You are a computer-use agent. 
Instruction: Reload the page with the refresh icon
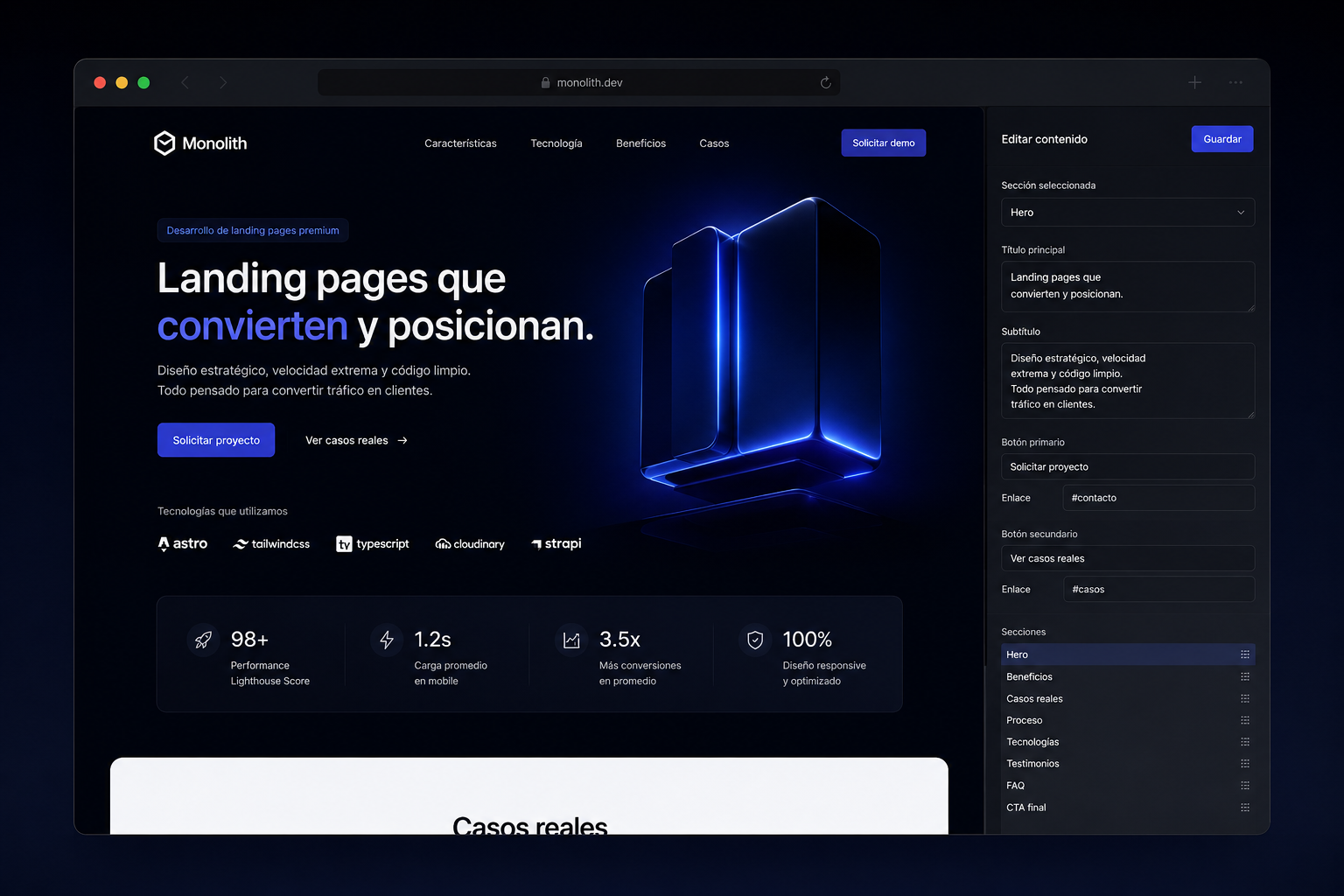[x=825, y=82]
